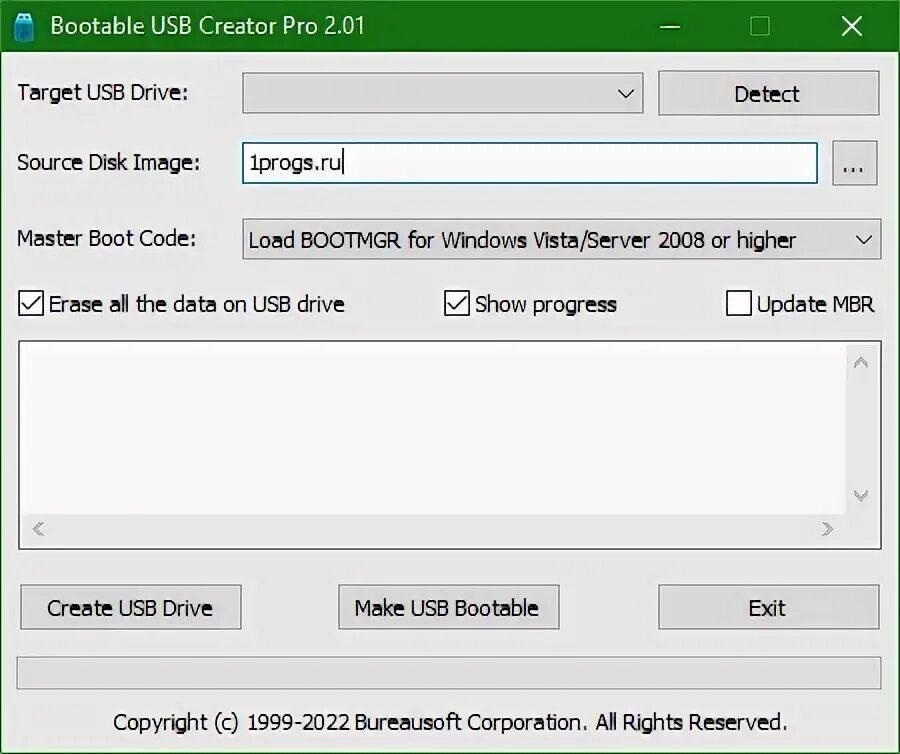Enable the Update MBR checkbox
Screen dimensions: 900x754
(x=738, y=302)
